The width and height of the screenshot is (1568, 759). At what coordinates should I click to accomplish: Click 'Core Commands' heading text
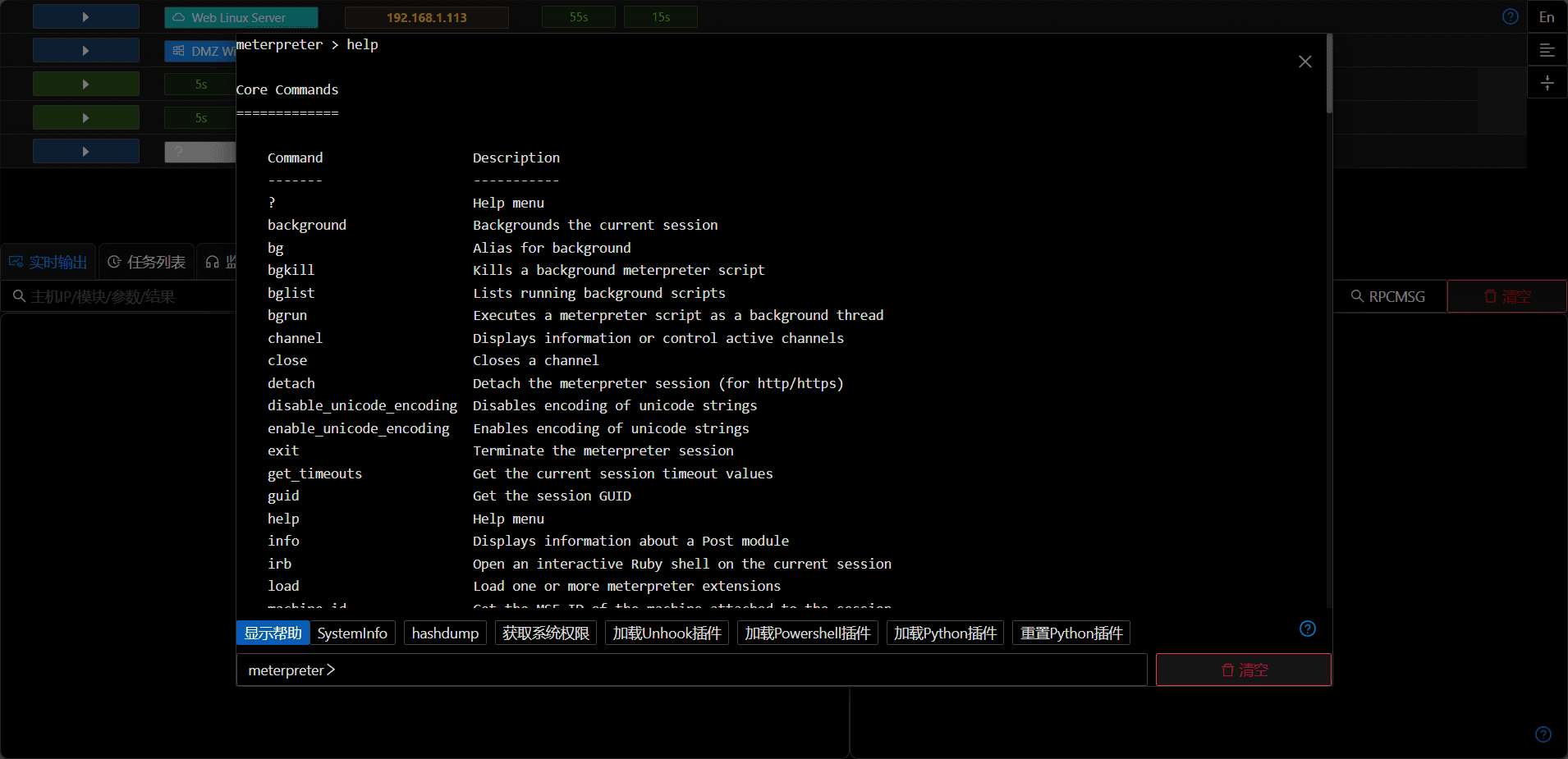click(x=287, y=89)
